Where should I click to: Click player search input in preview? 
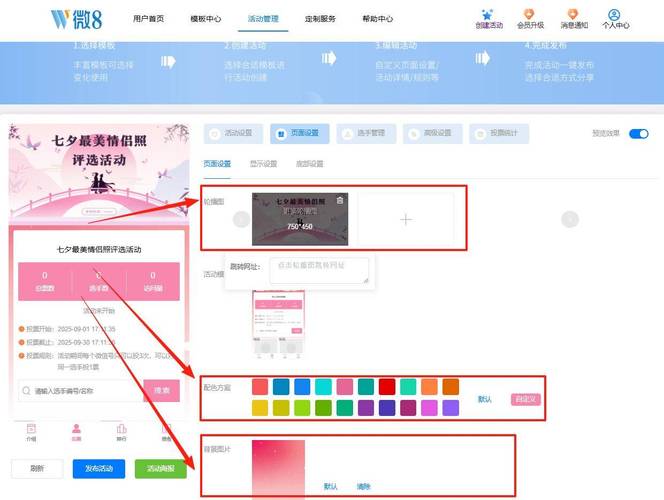pos(81,390)
